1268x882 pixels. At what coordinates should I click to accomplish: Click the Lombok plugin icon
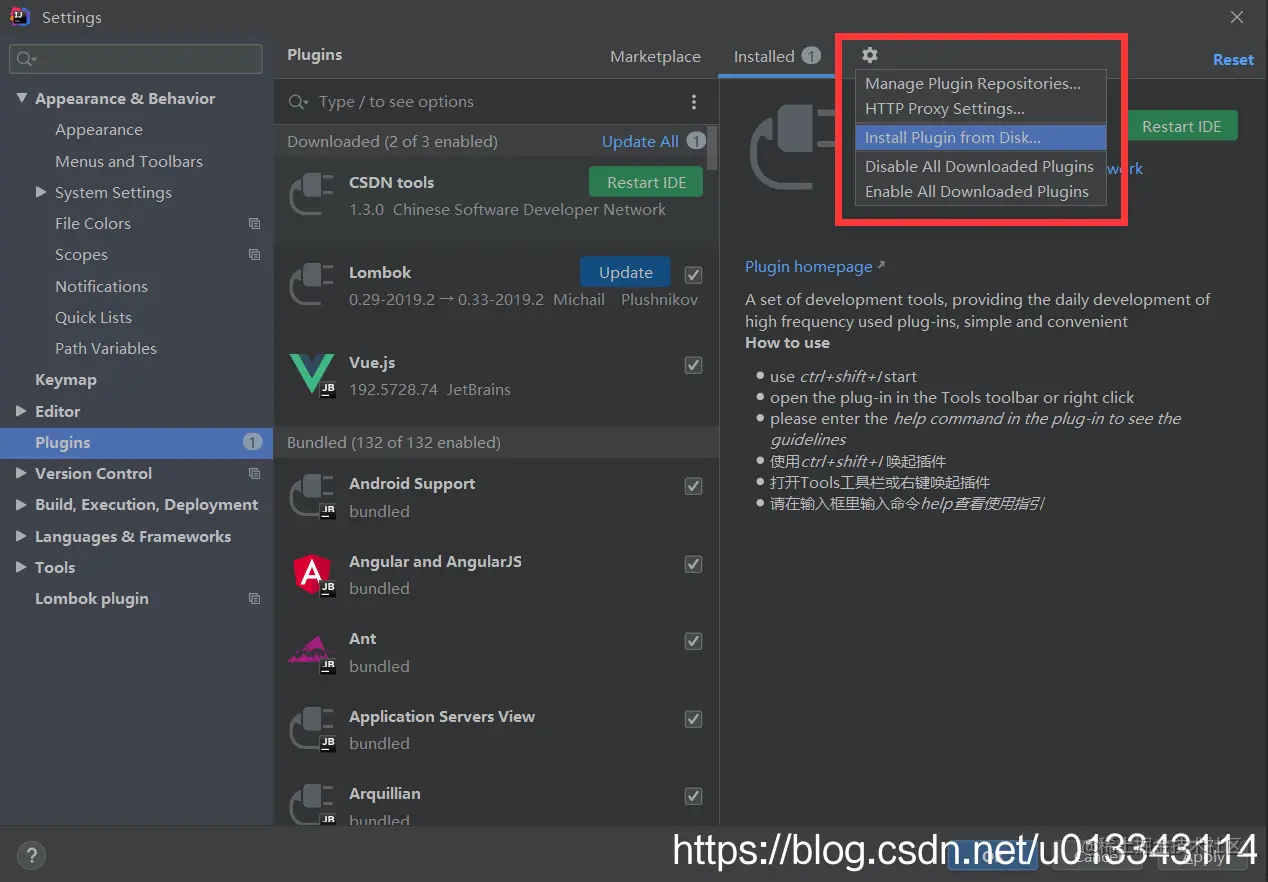[x=311, y=286]
